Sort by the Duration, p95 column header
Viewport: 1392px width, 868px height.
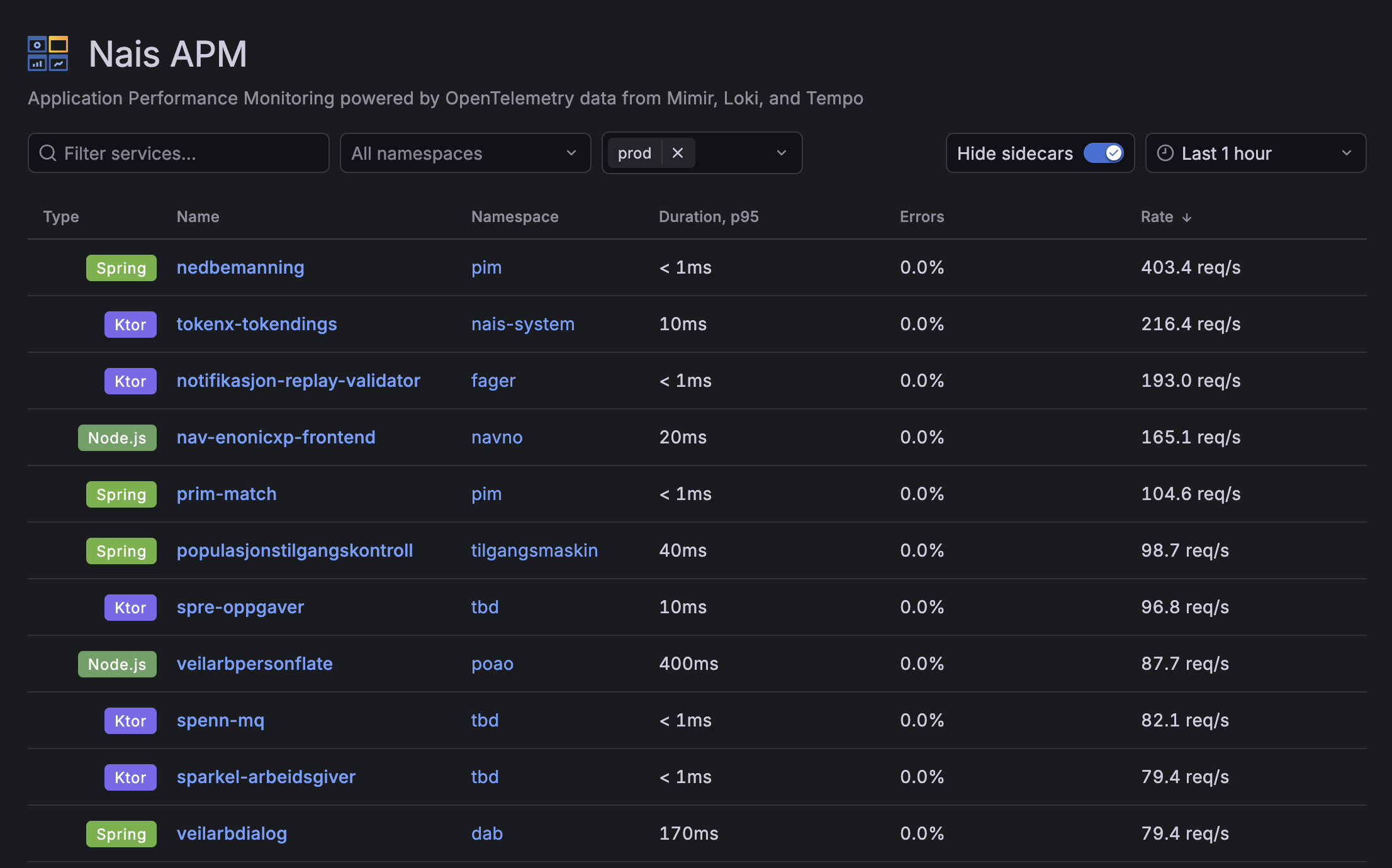[709, 217]
